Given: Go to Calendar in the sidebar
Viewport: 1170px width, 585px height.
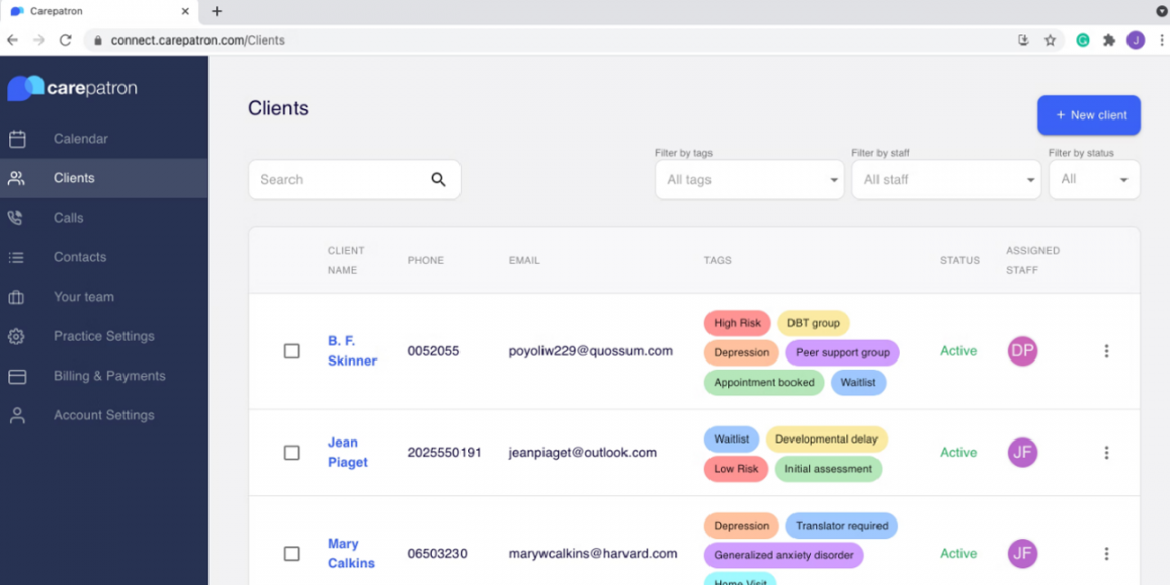Looking at the screenshot, I should click(x=80, y=139).
